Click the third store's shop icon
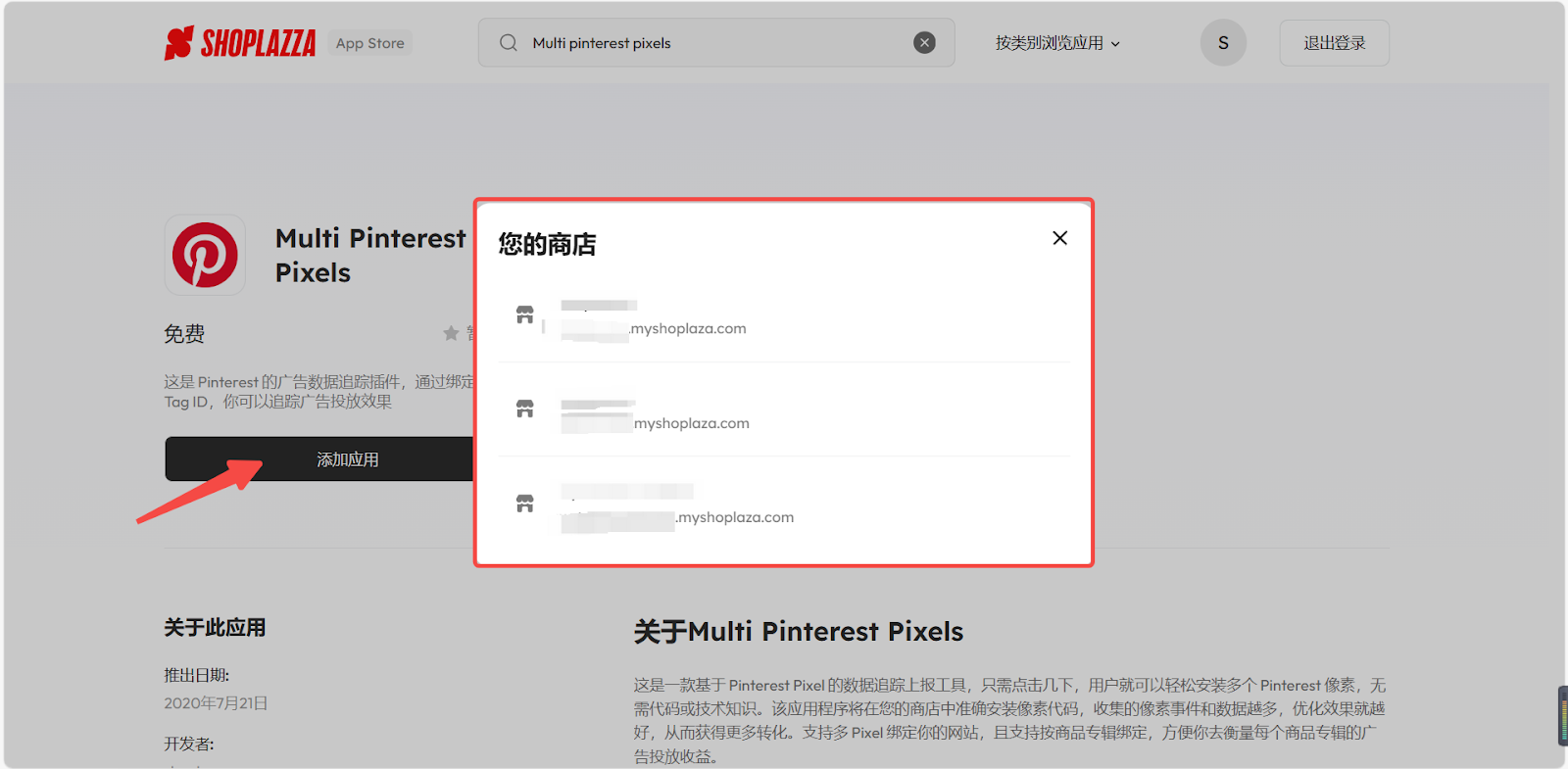 [x=525, y=504]
